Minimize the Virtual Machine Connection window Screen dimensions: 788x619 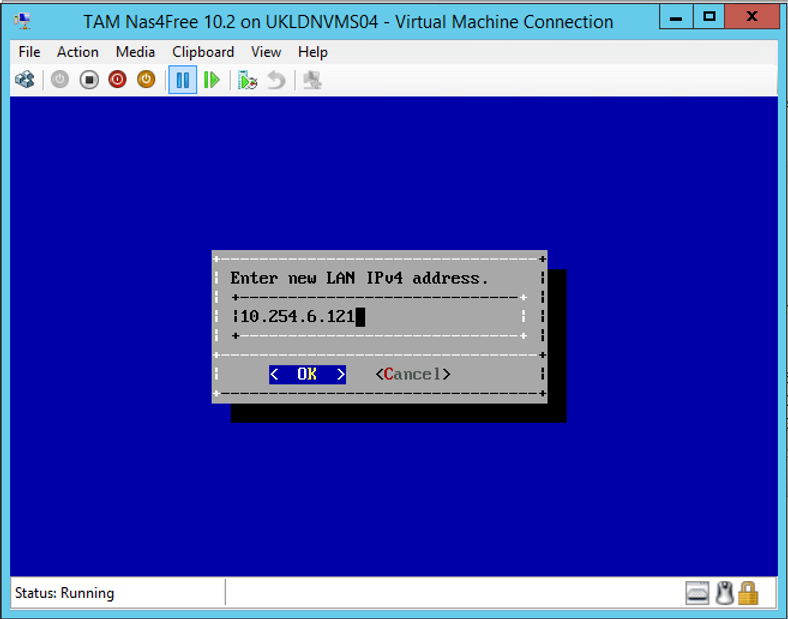click(x=676, y=18)
